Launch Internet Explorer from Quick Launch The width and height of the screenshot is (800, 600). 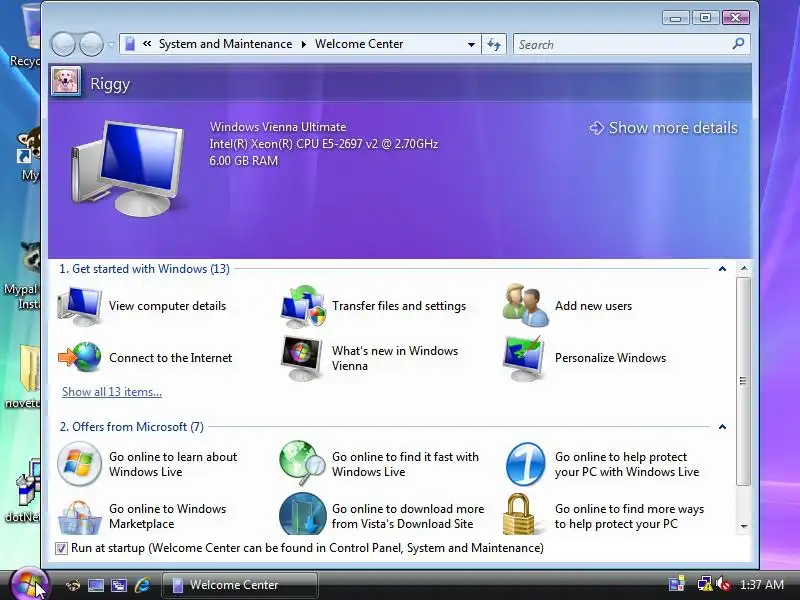tap(142, 585)
